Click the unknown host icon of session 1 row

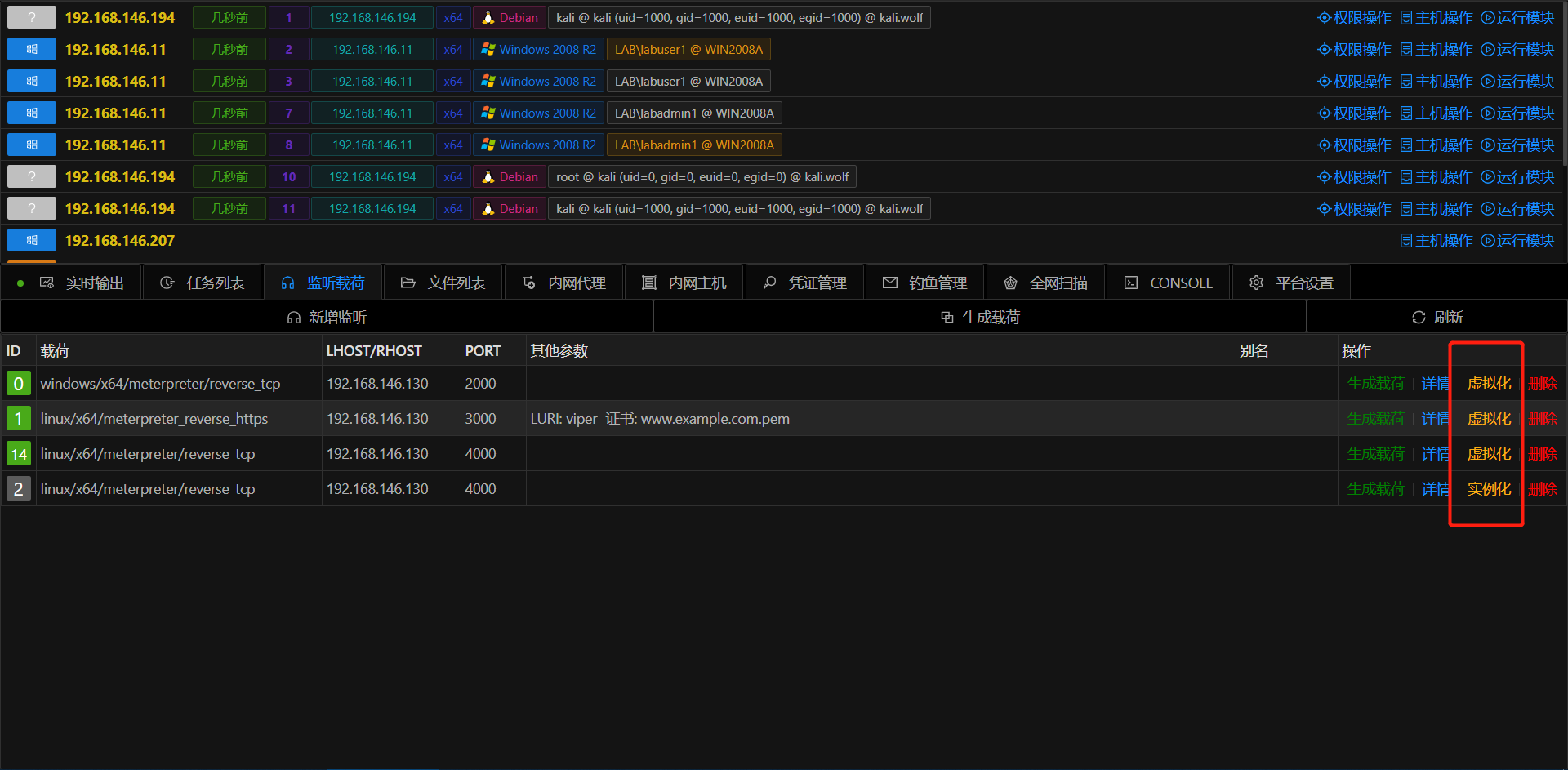[x=32, y=17]
